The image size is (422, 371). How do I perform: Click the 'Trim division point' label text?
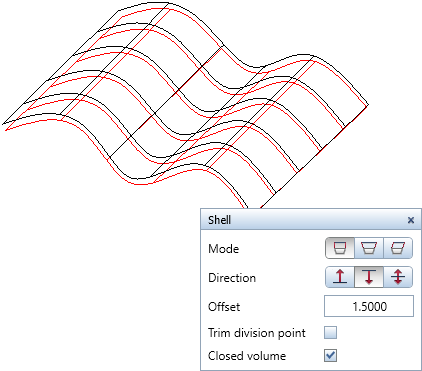point(257,333)
